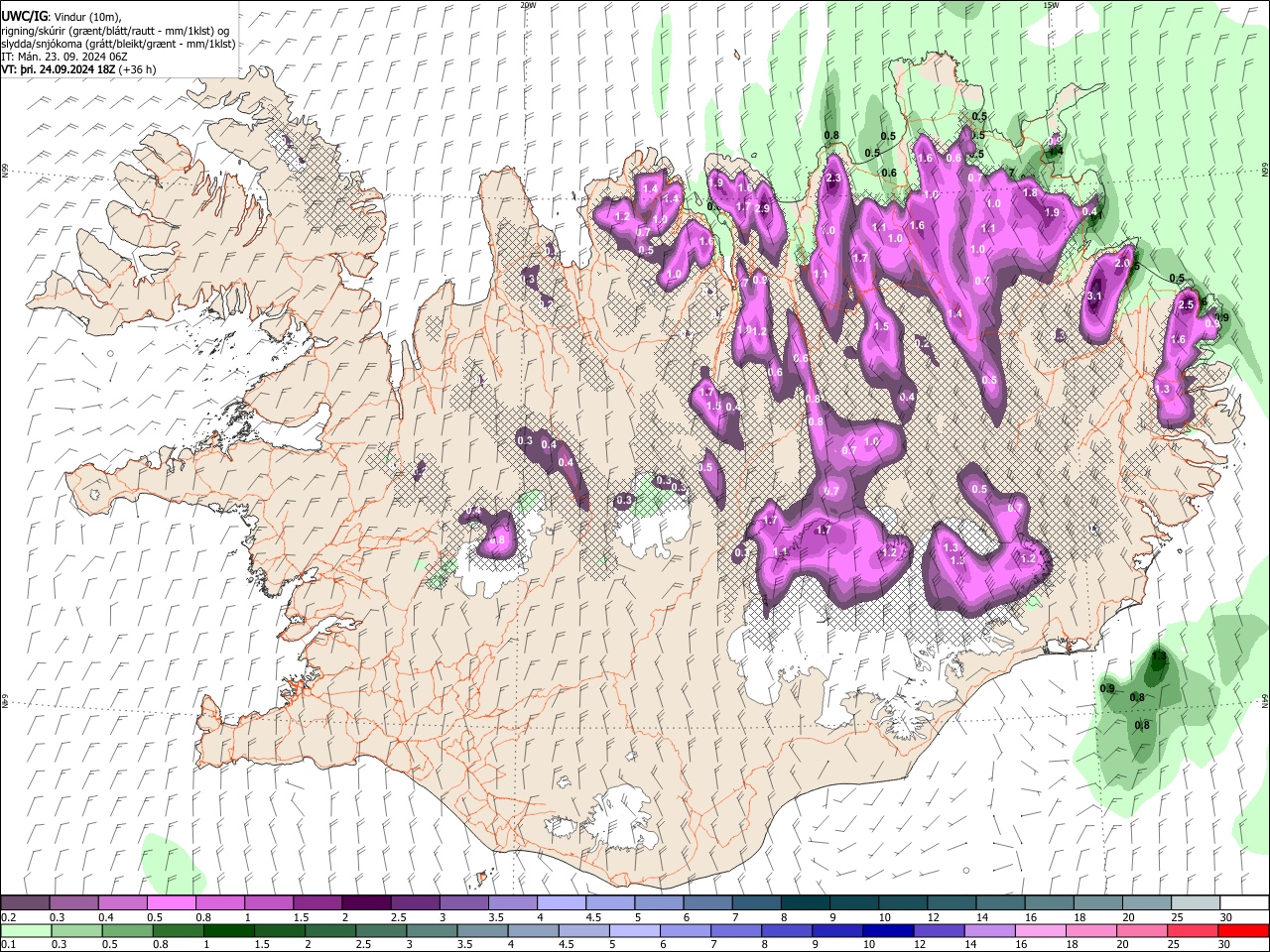The image size is (1270, 952).
Task: Click the bright red swatch ending the lower legend
Action: point(1242,930)
